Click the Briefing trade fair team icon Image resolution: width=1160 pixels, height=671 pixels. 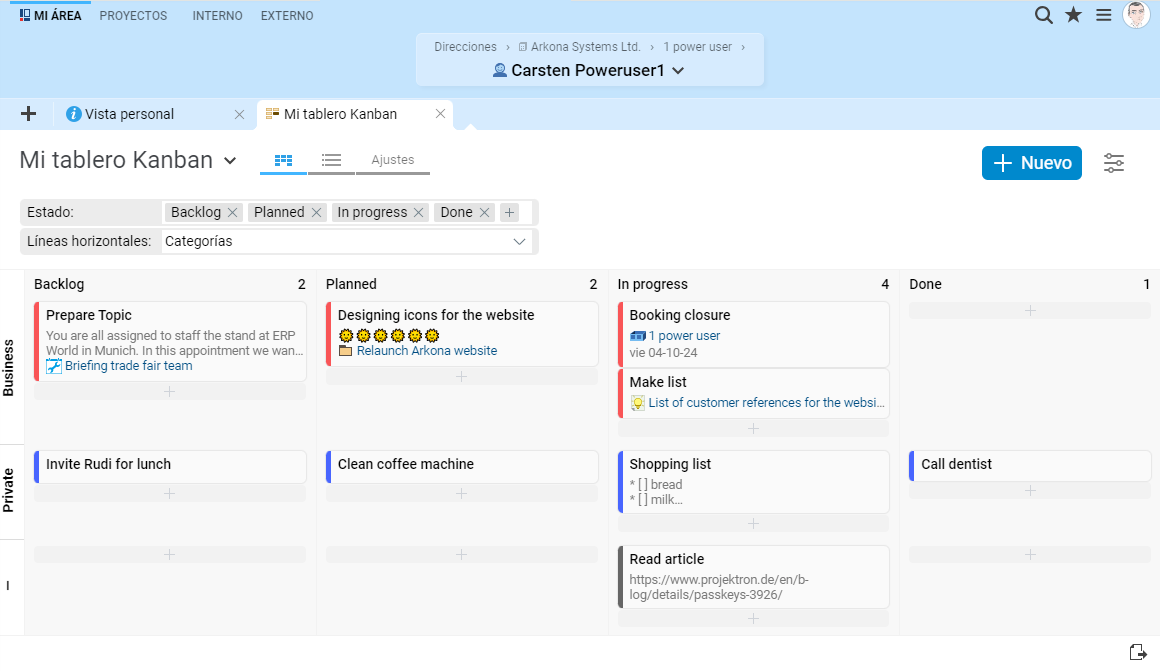coord(54,366)
